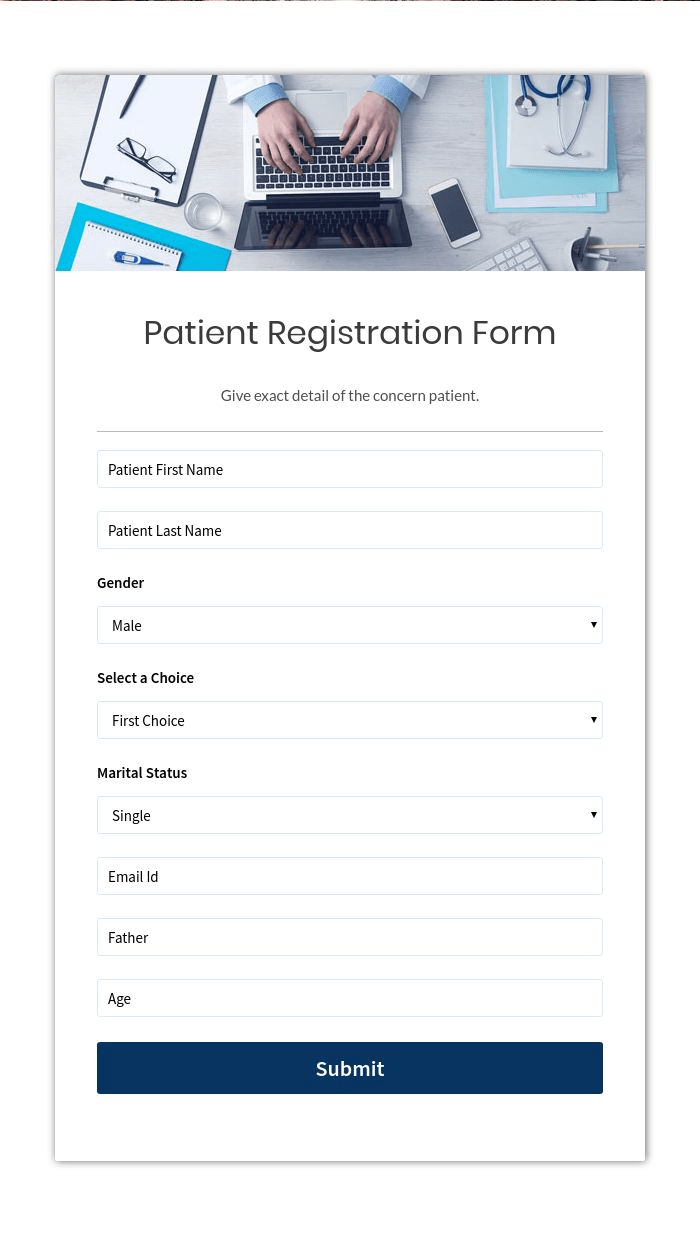The image size is (700, 1236).
Task: Click the Marital Status label
Action: [x=142, y=772]
